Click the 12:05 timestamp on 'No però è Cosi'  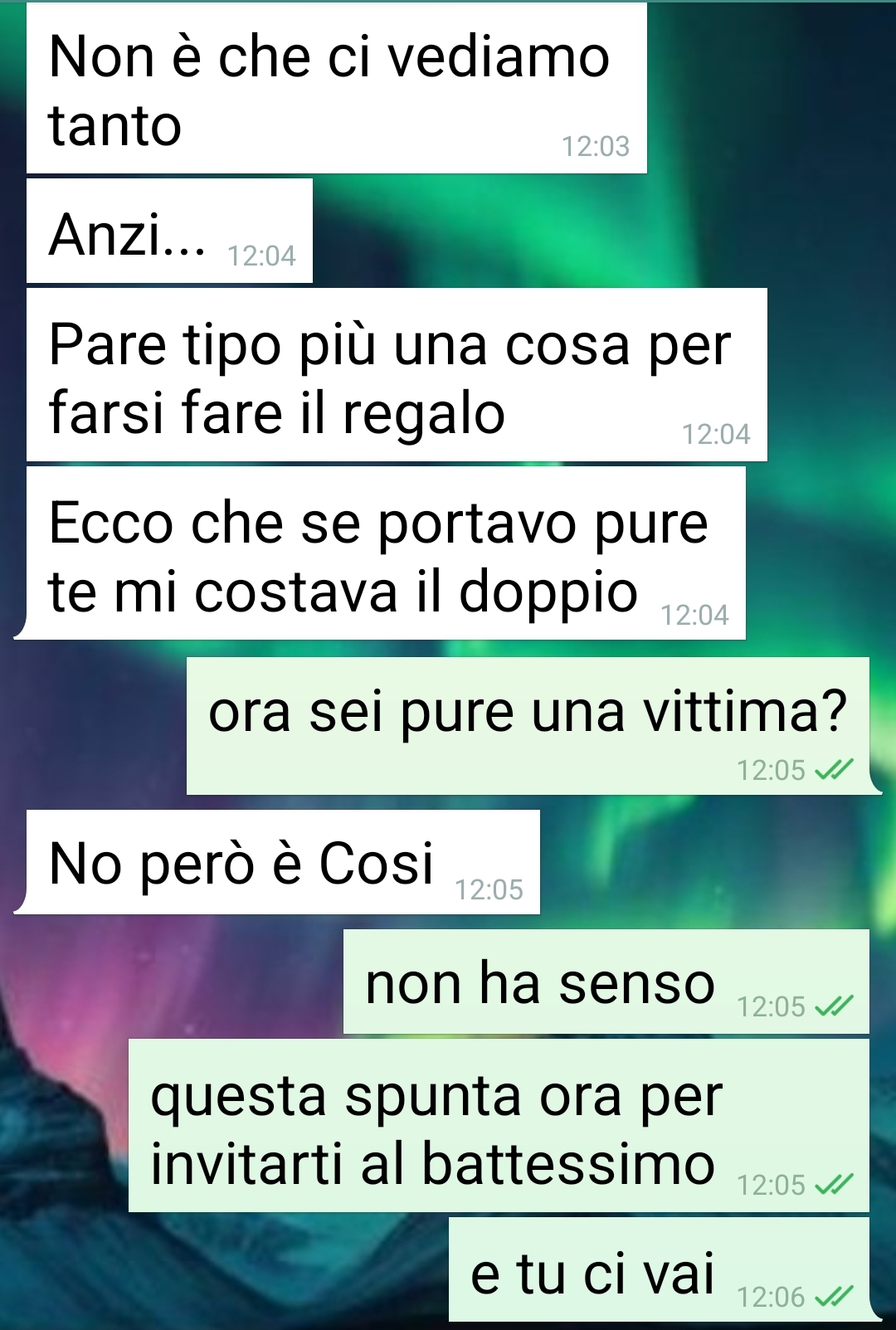point(489,890)
